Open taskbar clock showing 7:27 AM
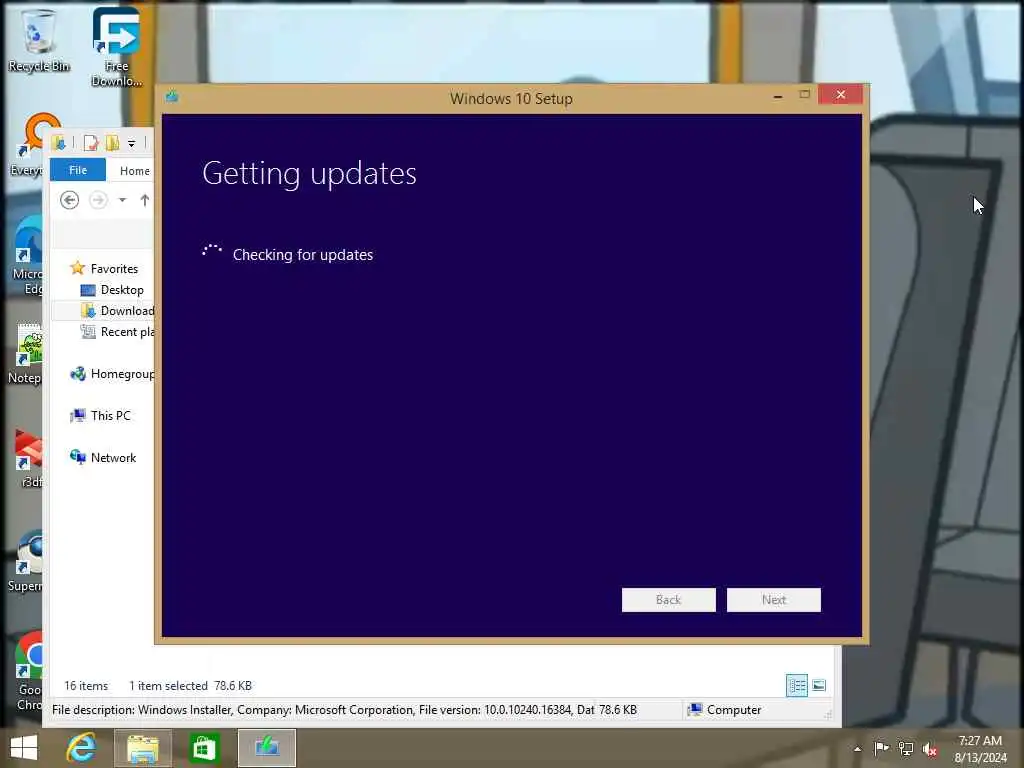The width and height of the screenshot is (1024, 768). [x=980, y=749]
